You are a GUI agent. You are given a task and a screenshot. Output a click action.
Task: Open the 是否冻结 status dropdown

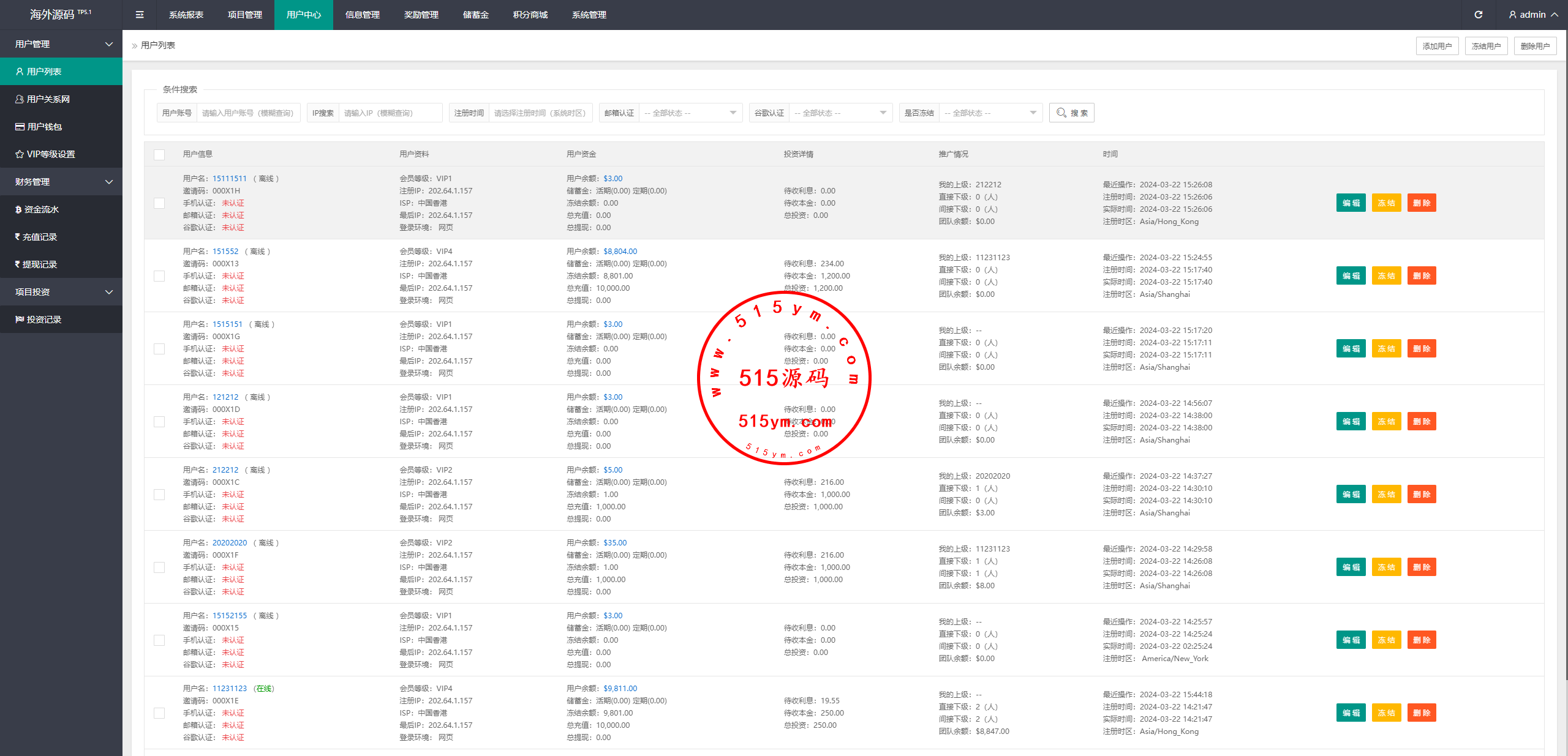coord(990,113)
